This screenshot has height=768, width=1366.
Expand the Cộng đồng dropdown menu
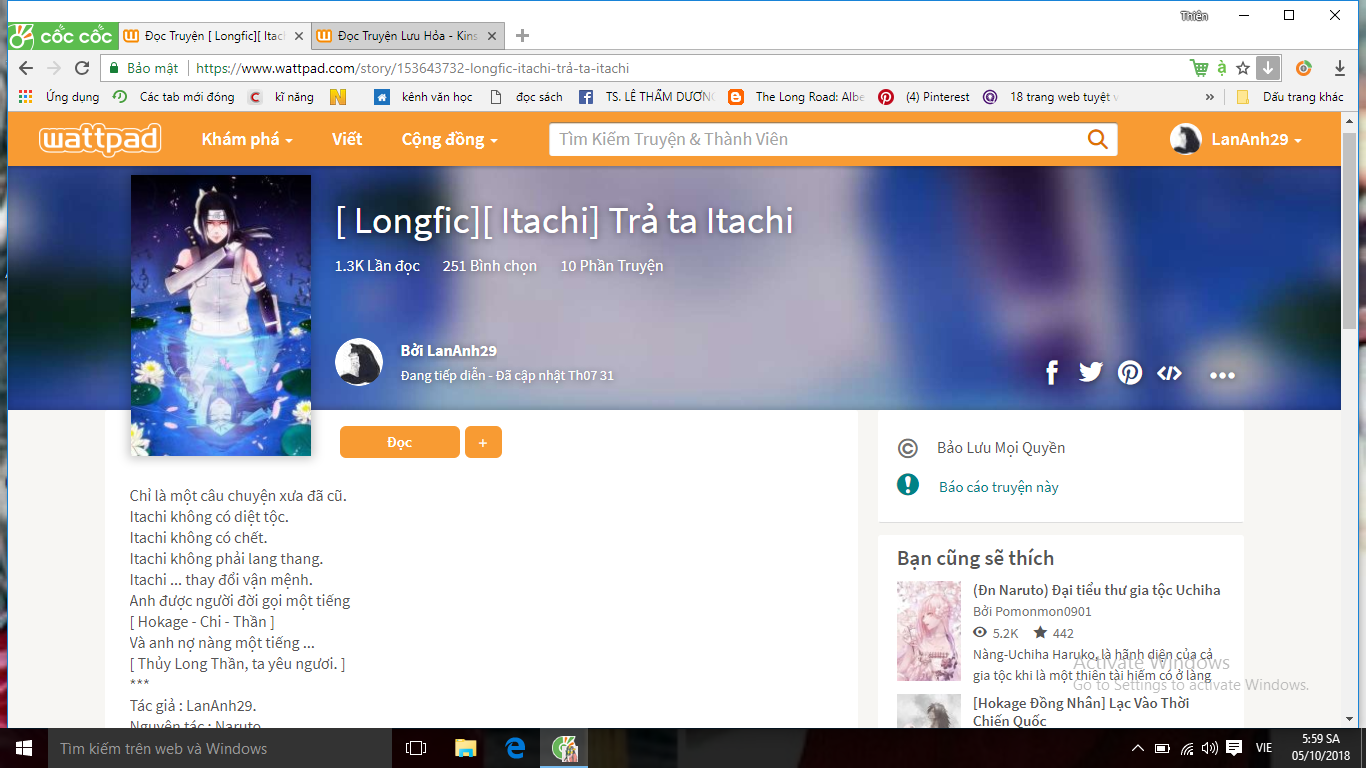[x=449, y=139]
